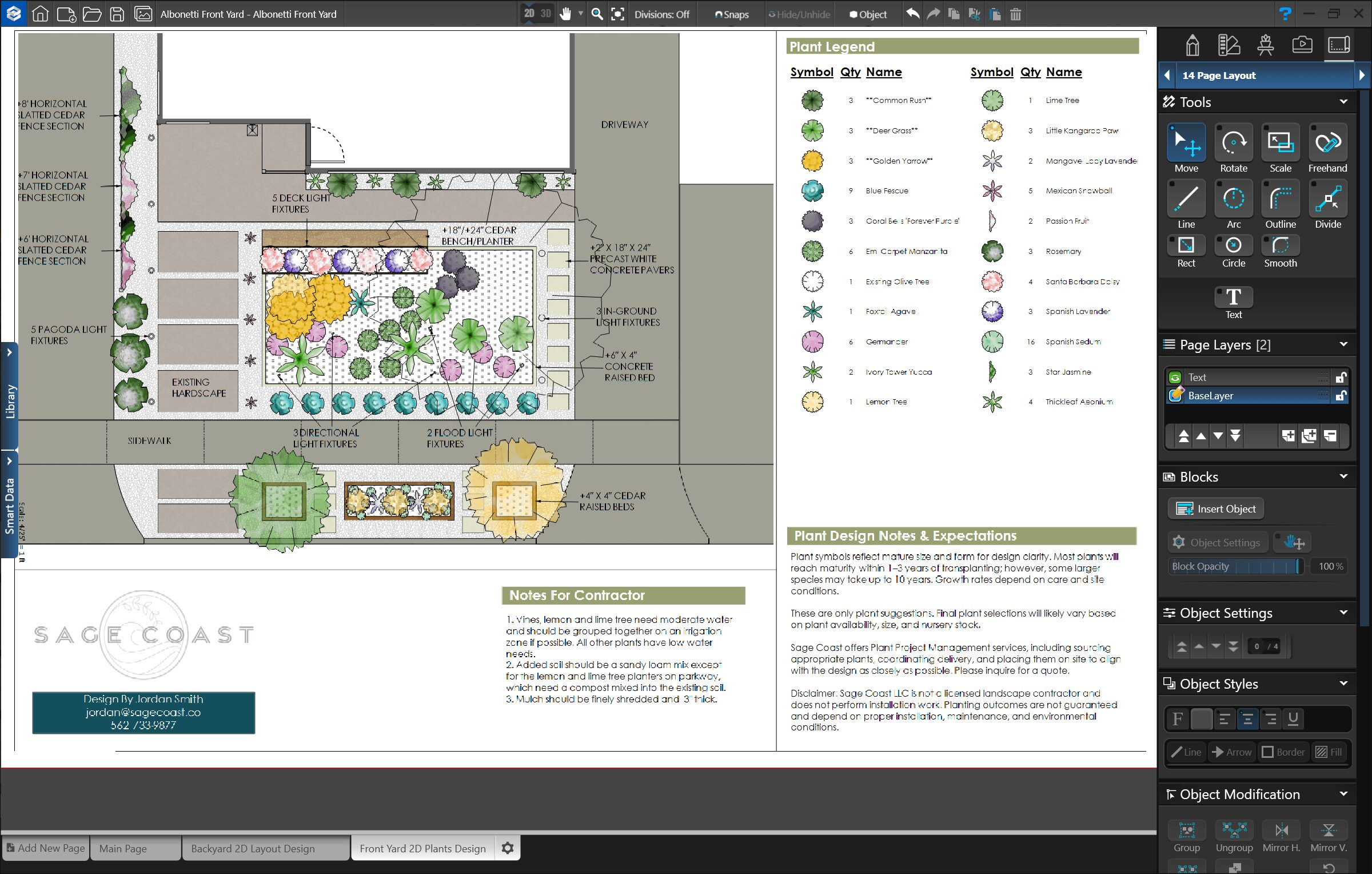Activate the Text tool
Image resolution: width=1372 pixels, height=874 pixels.
(x=1234, y=303)
